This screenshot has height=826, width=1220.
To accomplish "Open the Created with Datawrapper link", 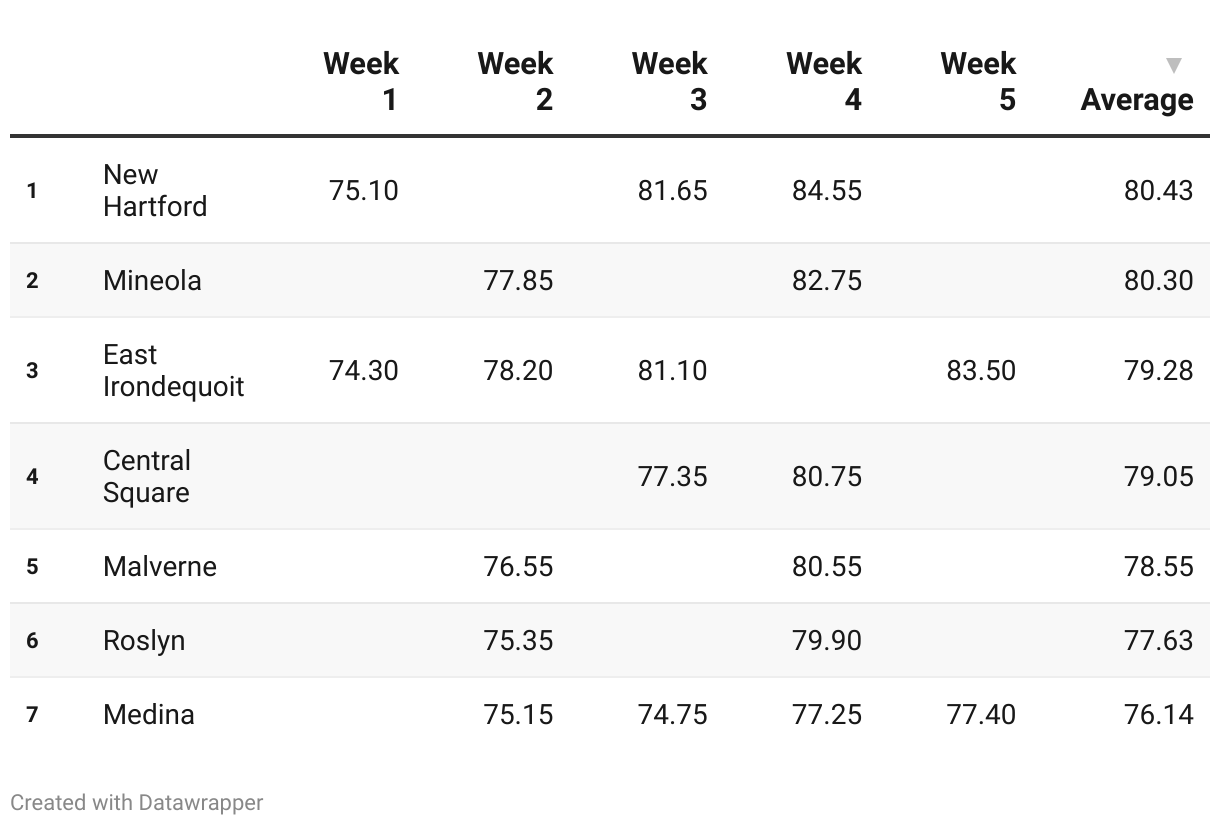I will click(137, 802).
